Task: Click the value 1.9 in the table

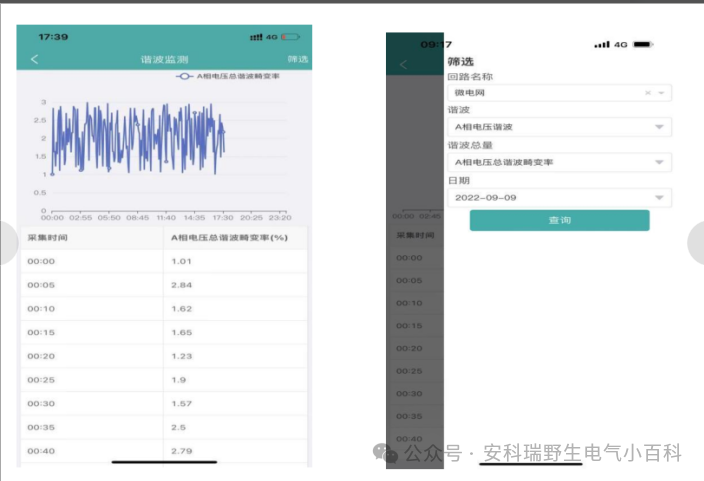Action: (x=178, y=380)
